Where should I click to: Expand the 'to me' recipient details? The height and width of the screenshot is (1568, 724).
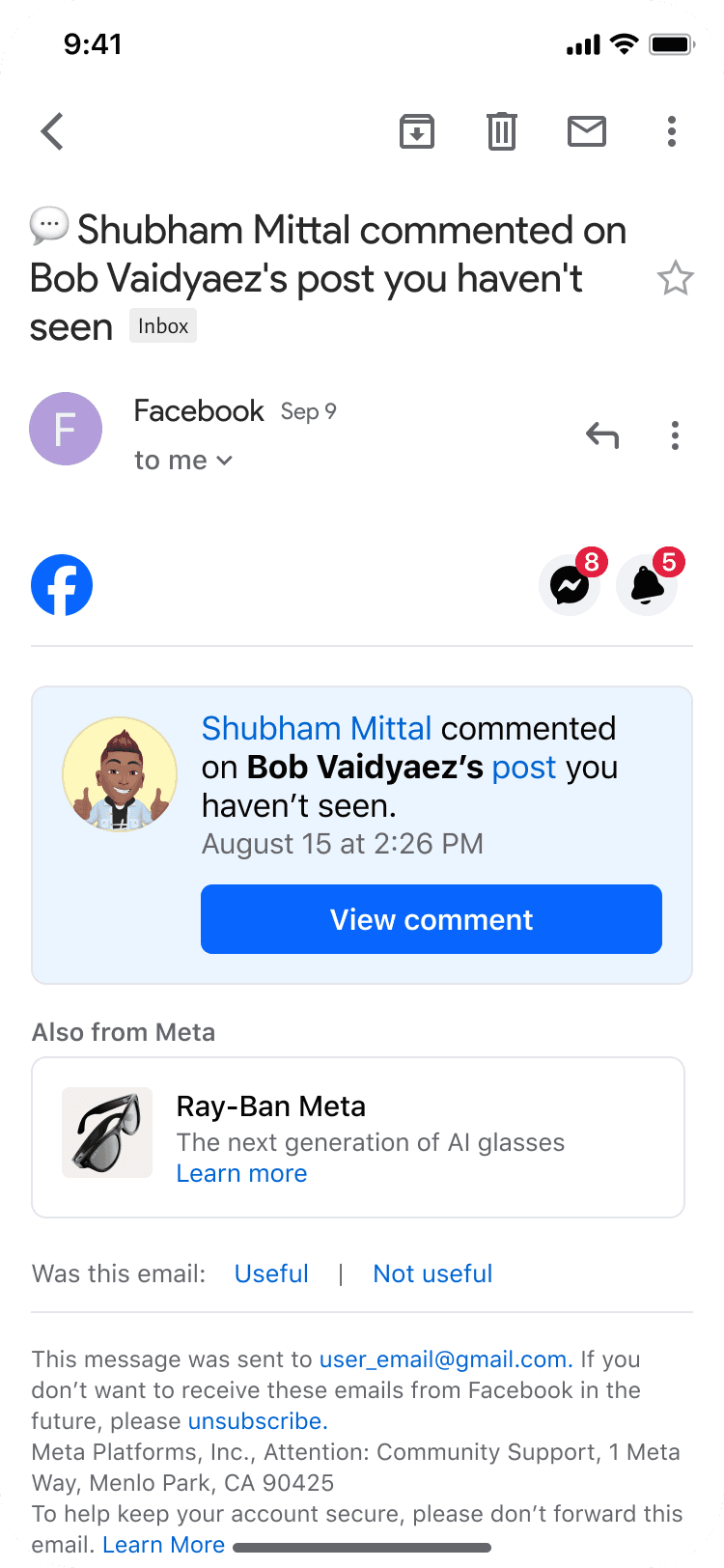184,461
